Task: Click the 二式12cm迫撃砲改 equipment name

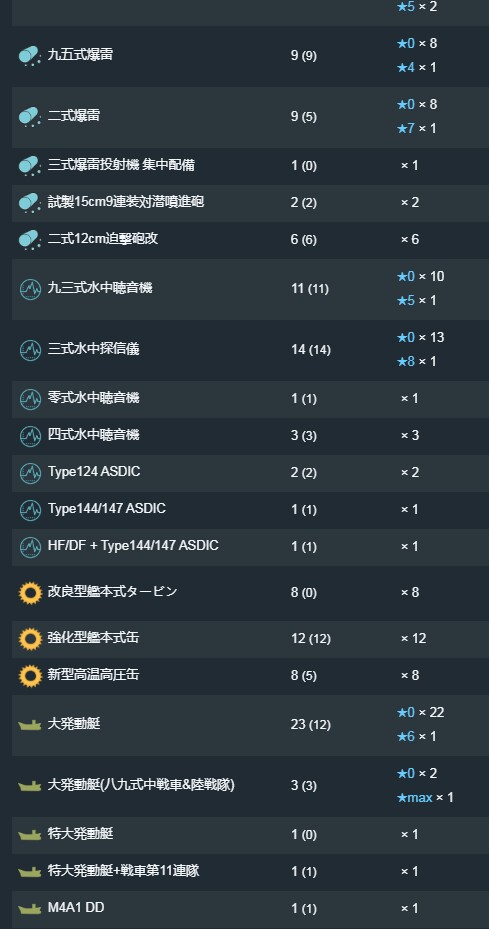Action: click(103, 239)
